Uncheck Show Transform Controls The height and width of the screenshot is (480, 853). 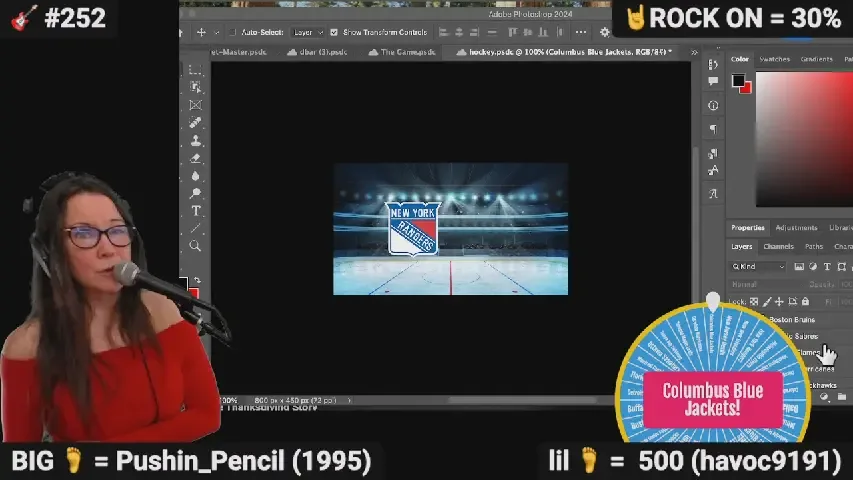334,32
